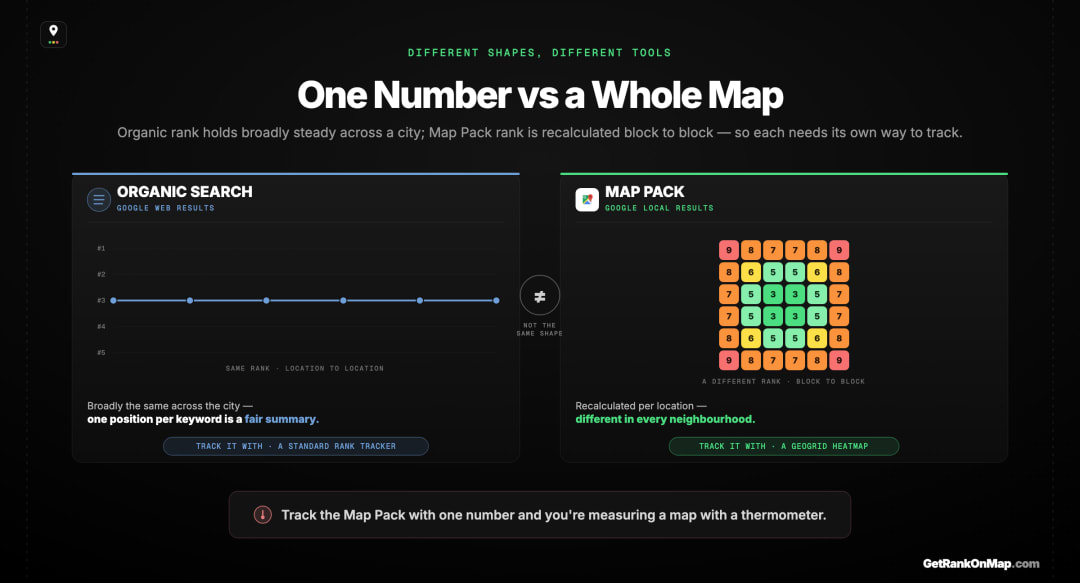Click the 'Broadly the same across the city' text
The height and width of the screenshot is (583, 1080).
(x=169, y=406)
